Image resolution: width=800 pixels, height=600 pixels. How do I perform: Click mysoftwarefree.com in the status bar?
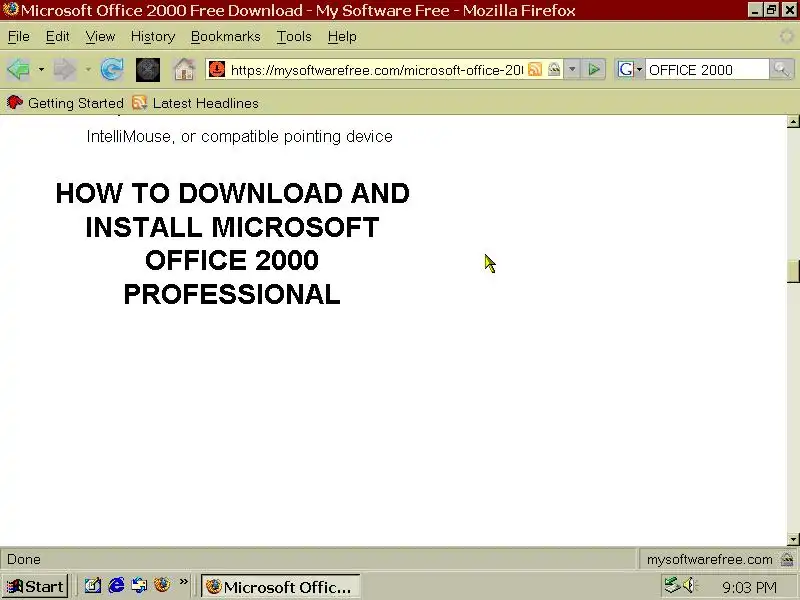click(709, 559)
